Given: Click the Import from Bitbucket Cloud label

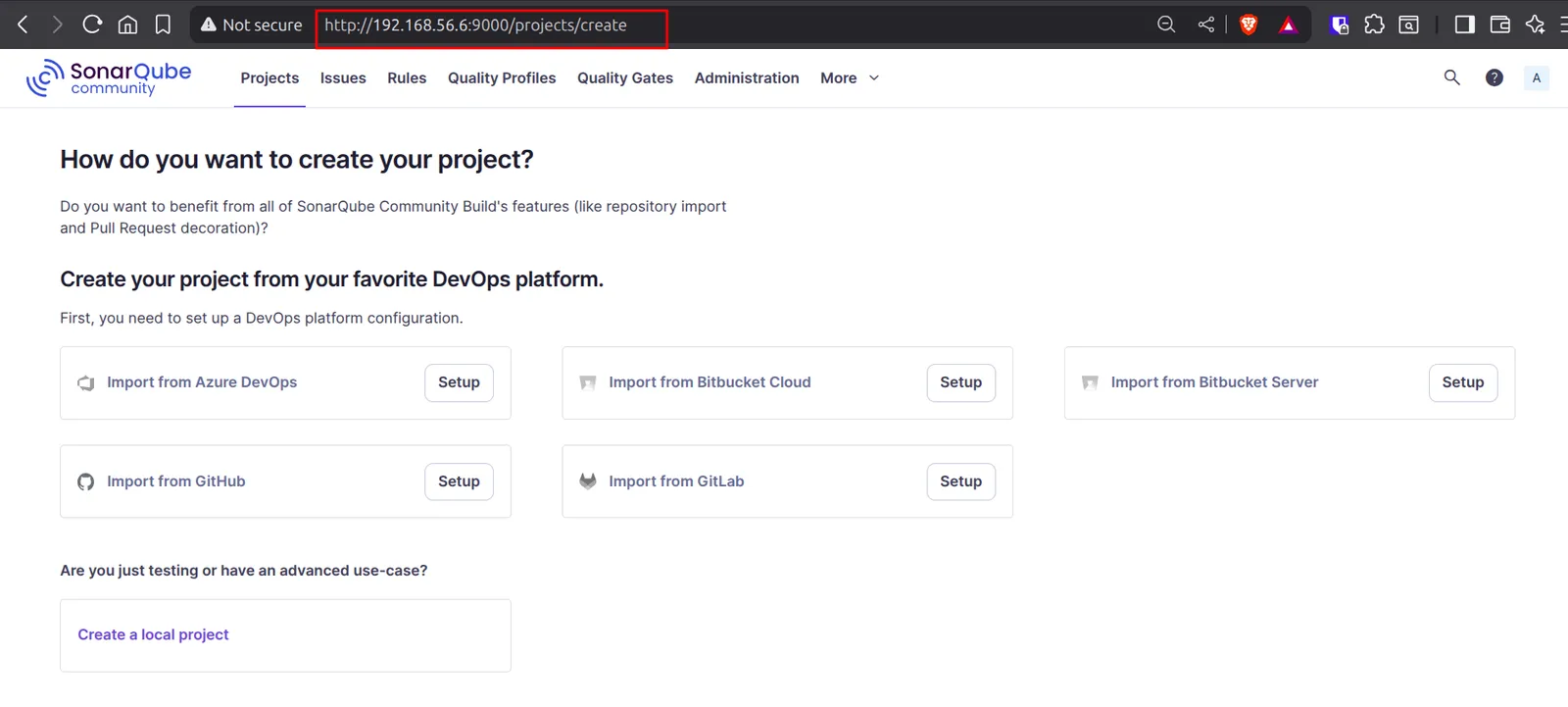Looking at the screenshot, I should (710, 382).
